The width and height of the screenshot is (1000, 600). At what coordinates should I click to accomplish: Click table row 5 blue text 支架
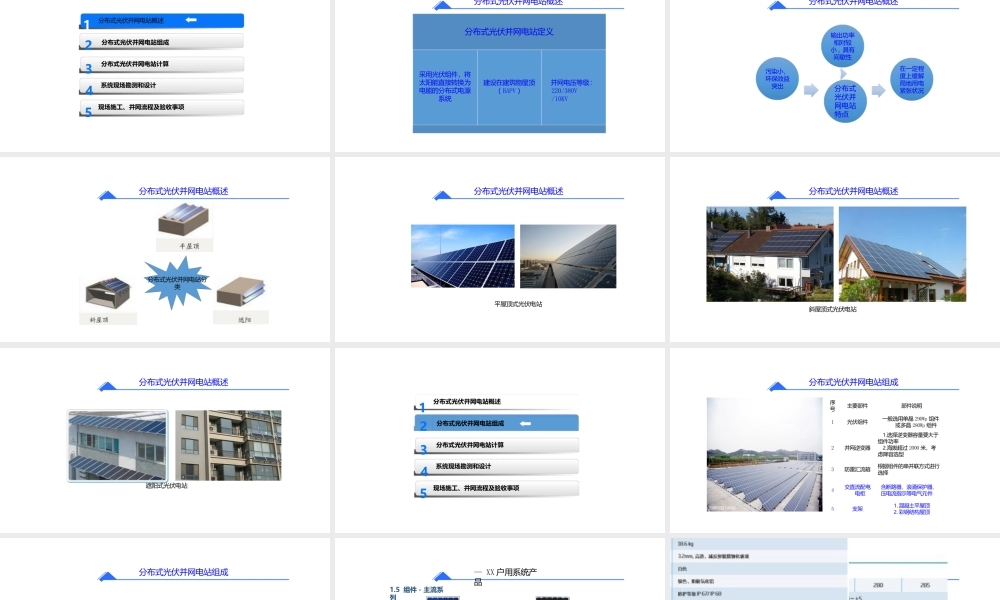tap(857, 509)
